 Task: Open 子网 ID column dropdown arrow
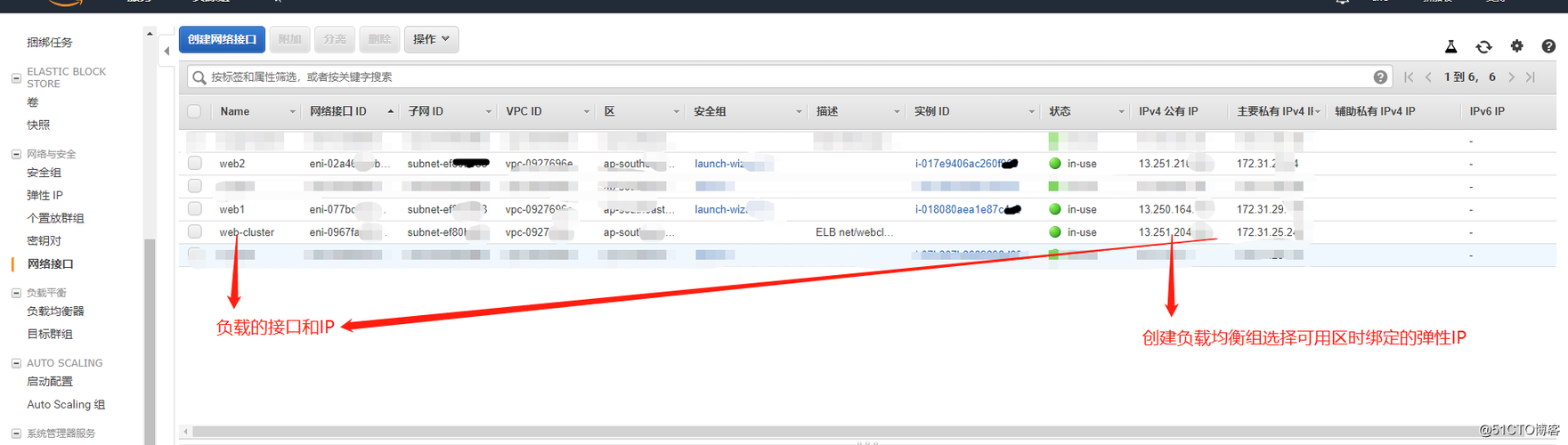488,112
